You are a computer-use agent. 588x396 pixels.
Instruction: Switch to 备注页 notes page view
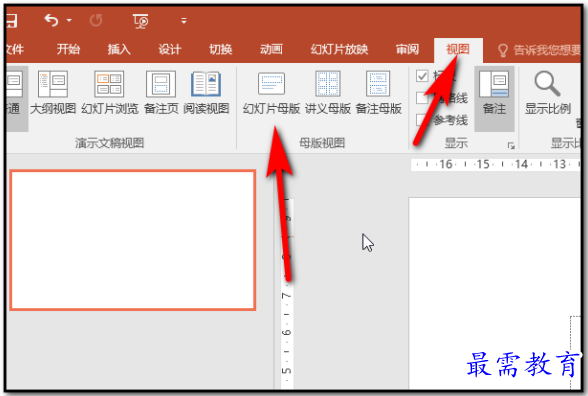pos(161,92)
